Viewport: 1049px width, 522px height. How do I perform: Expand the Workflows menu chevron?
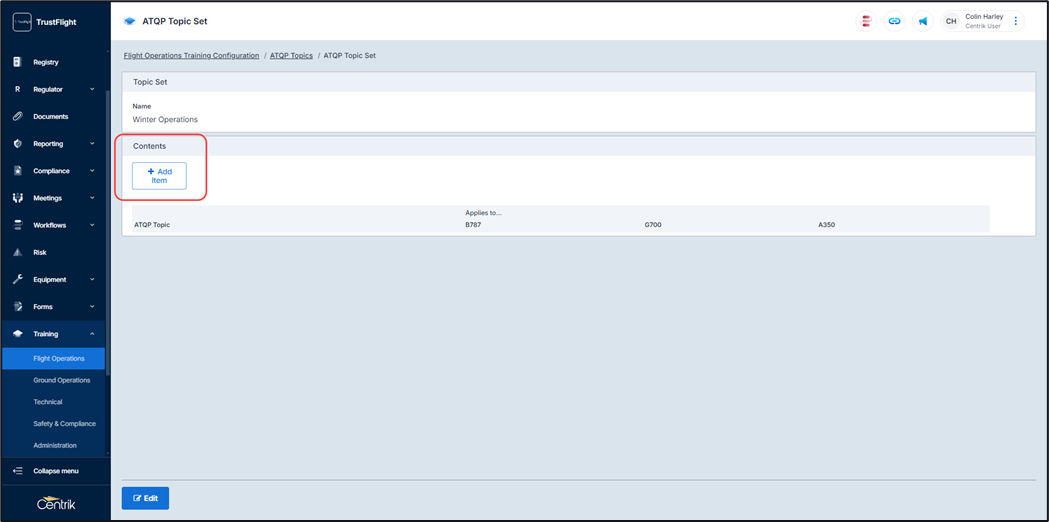click(92, 225)
